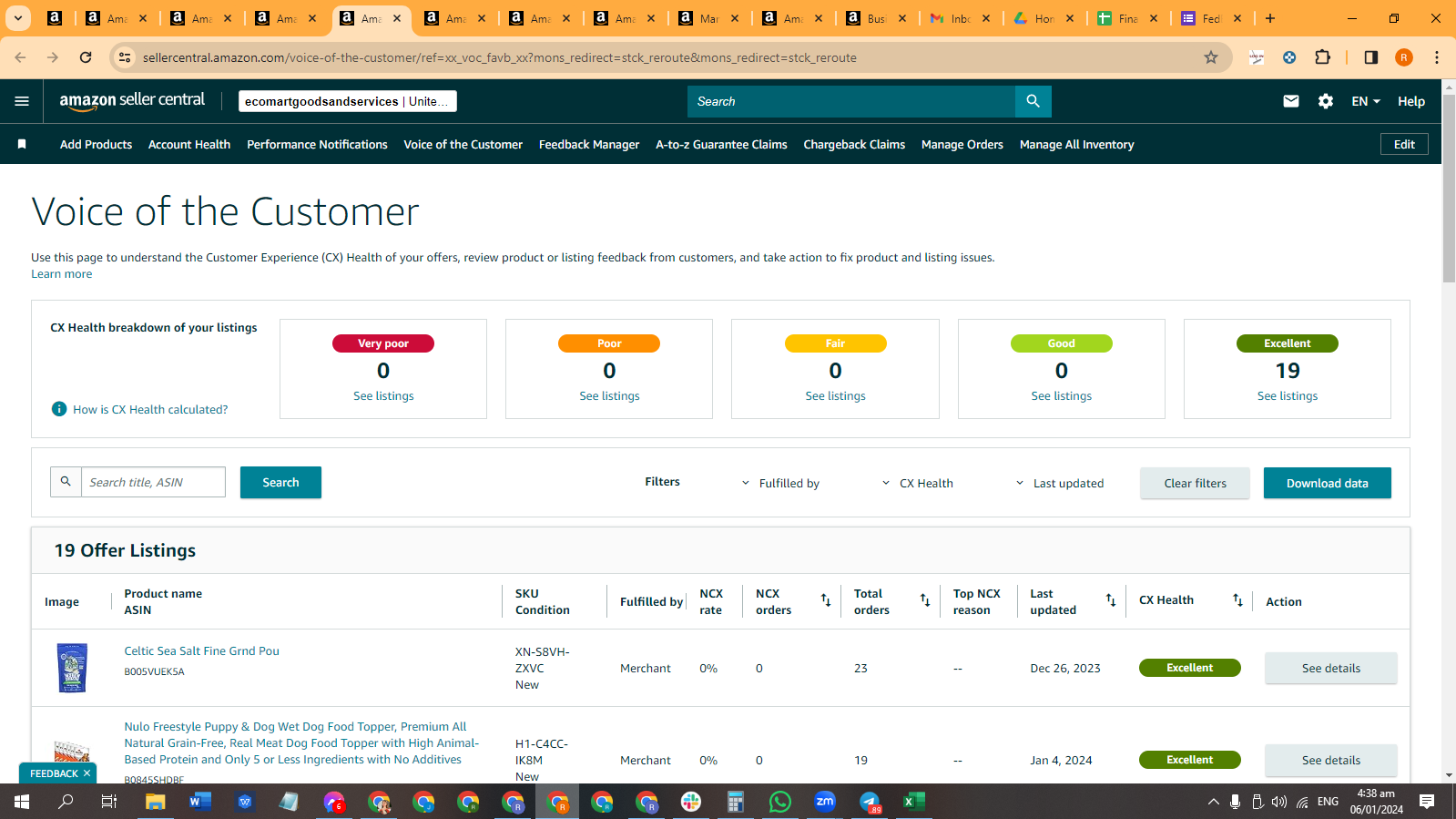Click the Amazon Seller Central logo
1456x819 pixels.
pos(132,101)
